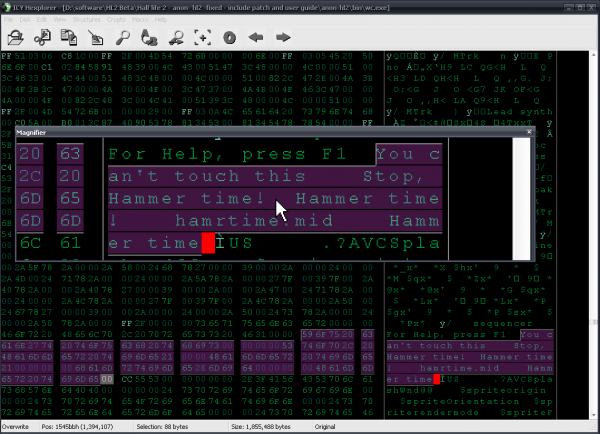This screenshot has height=434, width=600.
Task: Open the File menu
Action: click(8, 20)
